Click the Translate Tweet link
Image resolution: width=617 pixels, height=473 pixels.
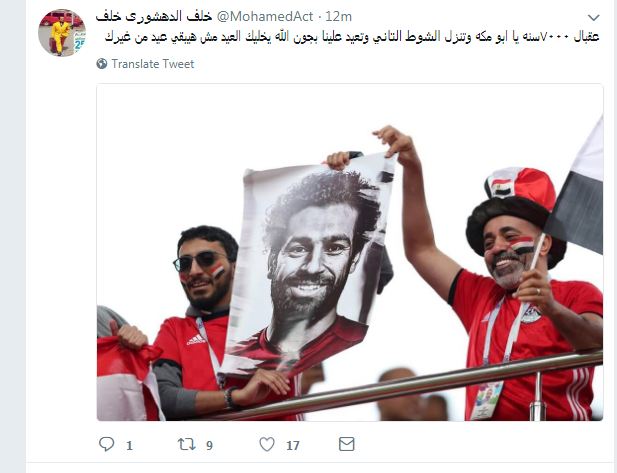tap(153, 64)
